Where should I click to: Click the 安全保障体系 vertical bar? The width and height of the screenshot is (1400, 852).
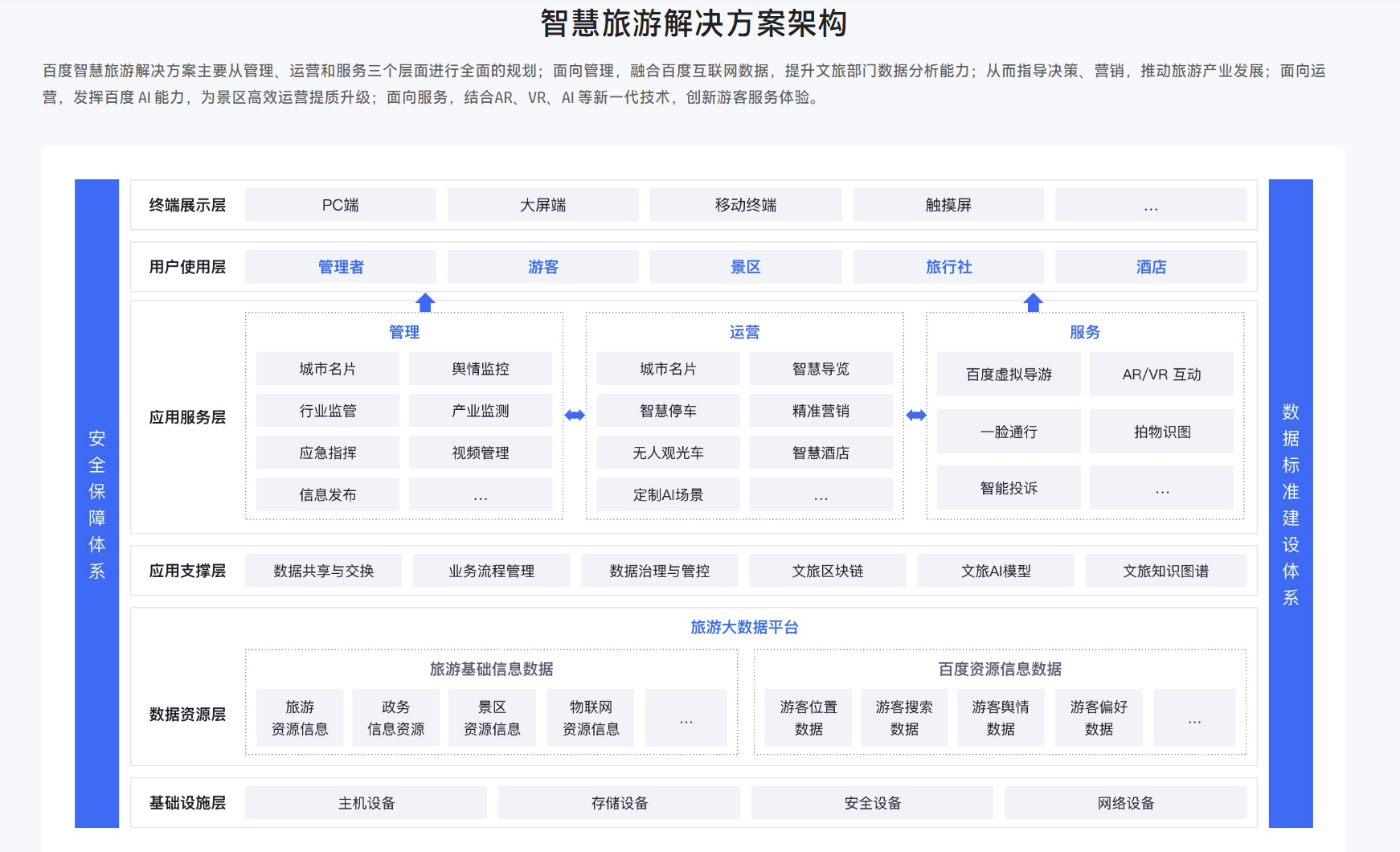click(96, 503)
